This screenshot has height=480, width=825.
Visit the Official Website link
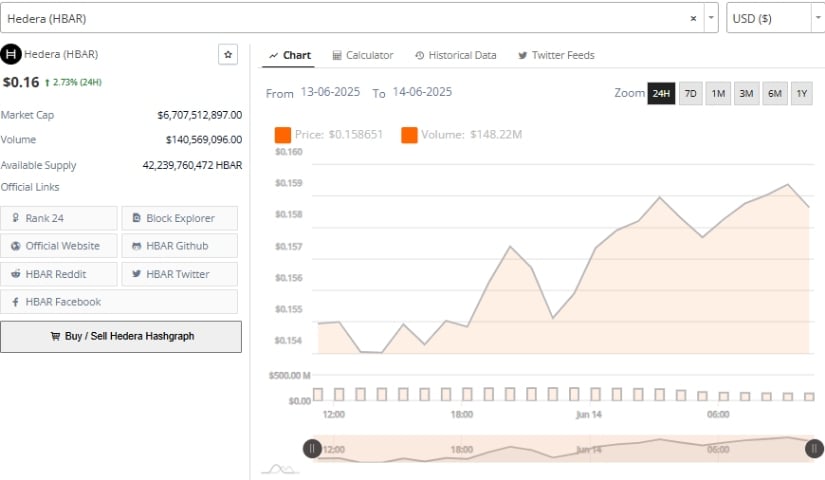59,246
